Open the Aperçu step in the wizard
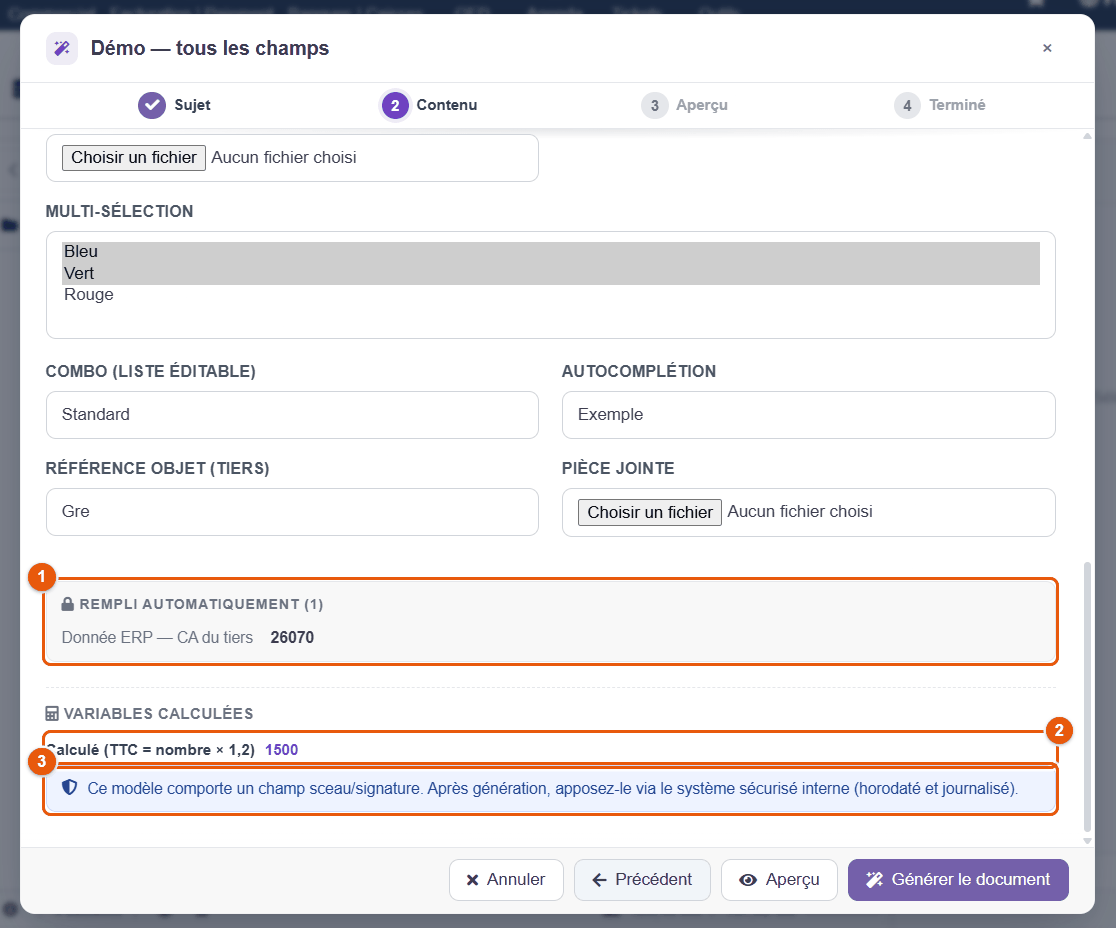1116x928 pixels. click(x=684, y=105)
